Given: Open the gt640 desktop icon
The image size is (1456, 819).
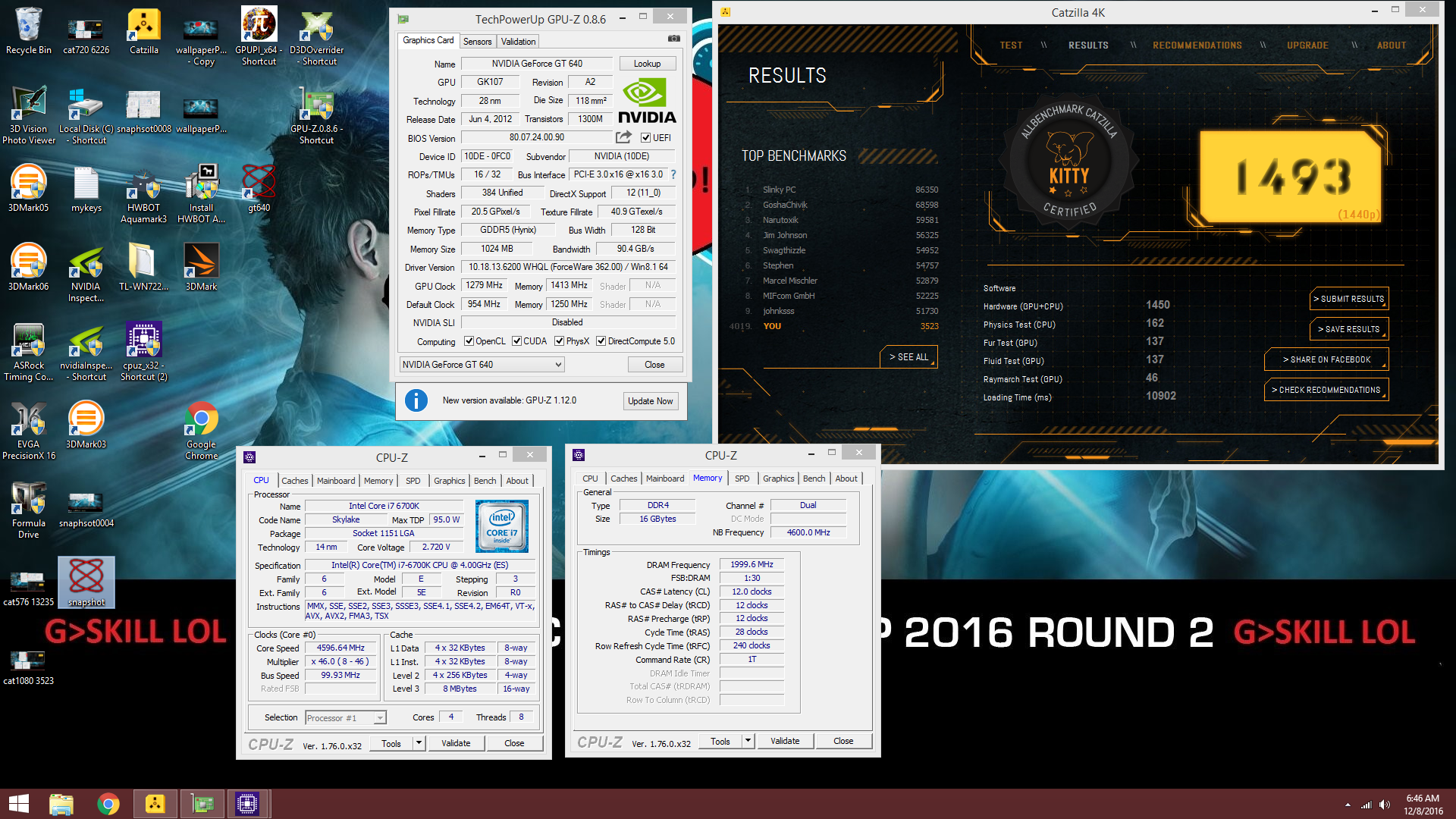Looking at the screenshot, I should [259, 188].
